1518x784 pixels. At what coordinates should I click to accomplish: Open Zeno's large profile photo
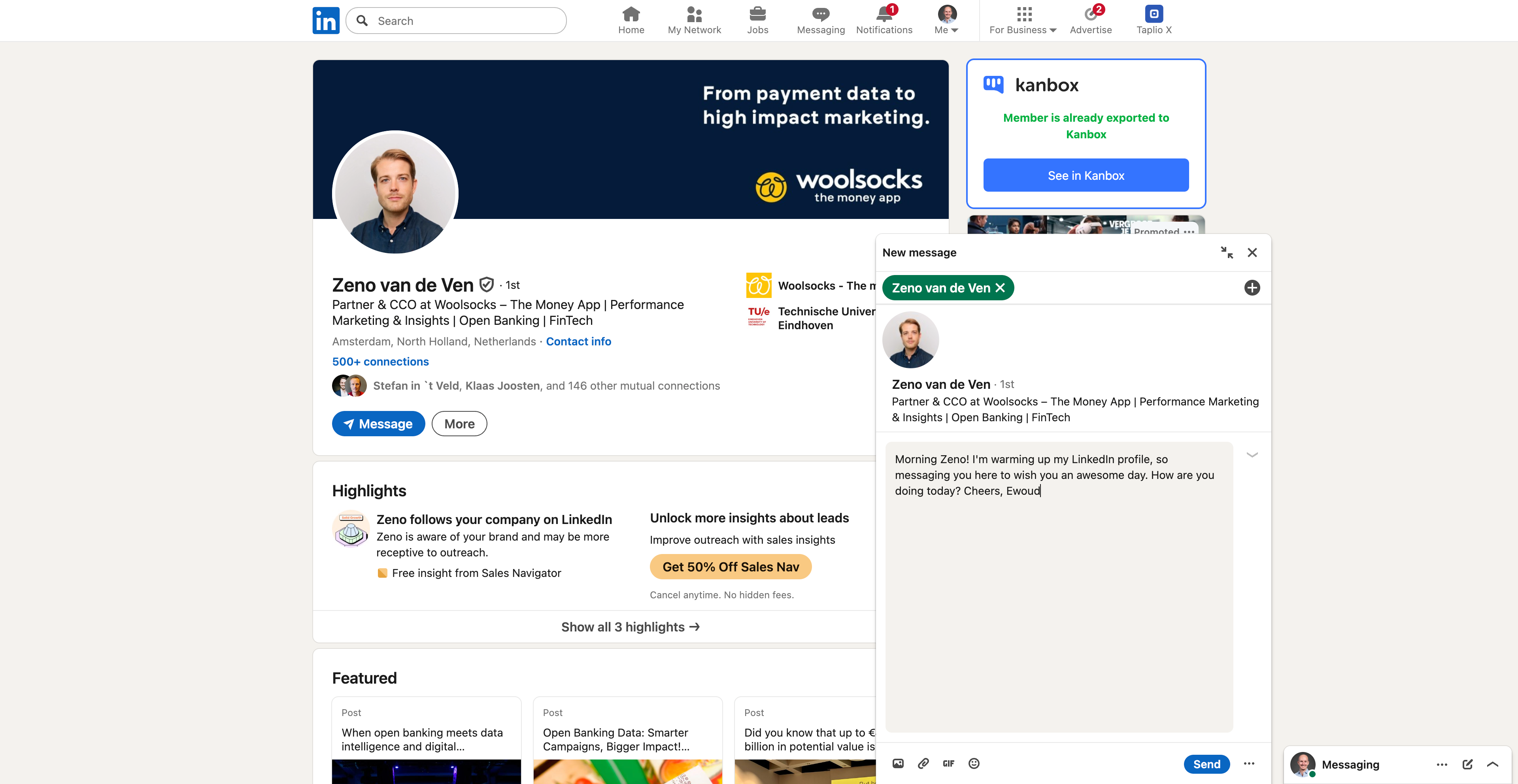tap(395, 192)
